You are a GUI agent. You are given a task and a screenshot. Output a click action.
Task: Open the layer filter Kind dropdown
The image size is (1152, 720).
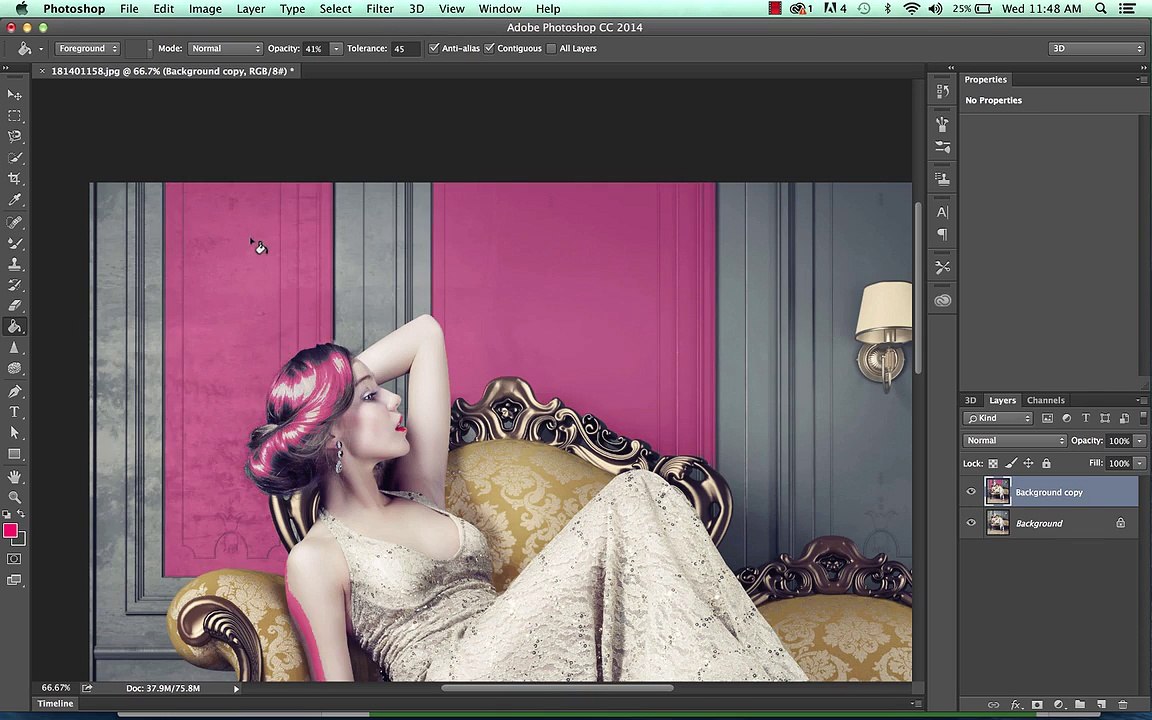pyautogui.click(x=998, y=418)
